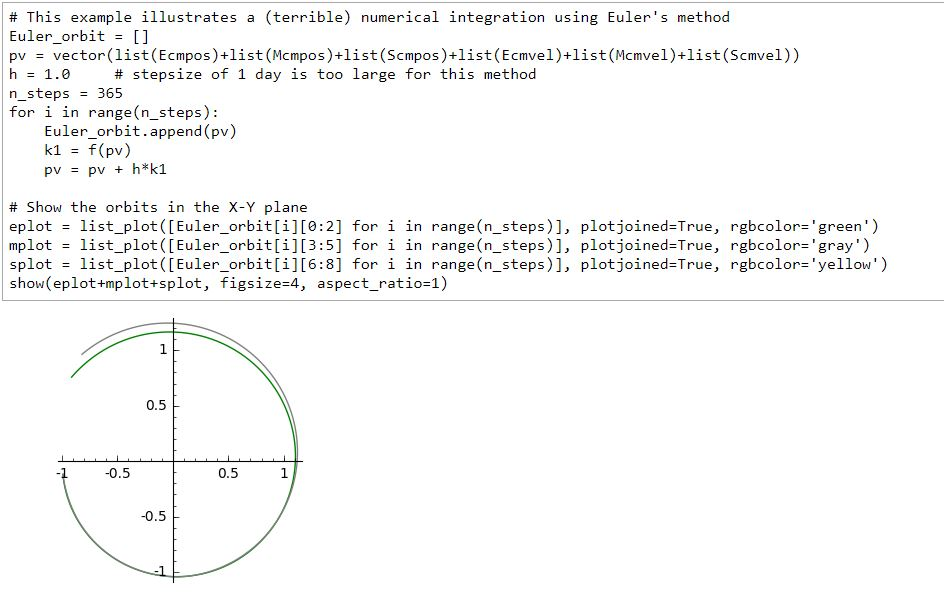Click the line 'pv = pv + h*k1'
This screenshot has width=944, height=594.
[x=105, y=170]
